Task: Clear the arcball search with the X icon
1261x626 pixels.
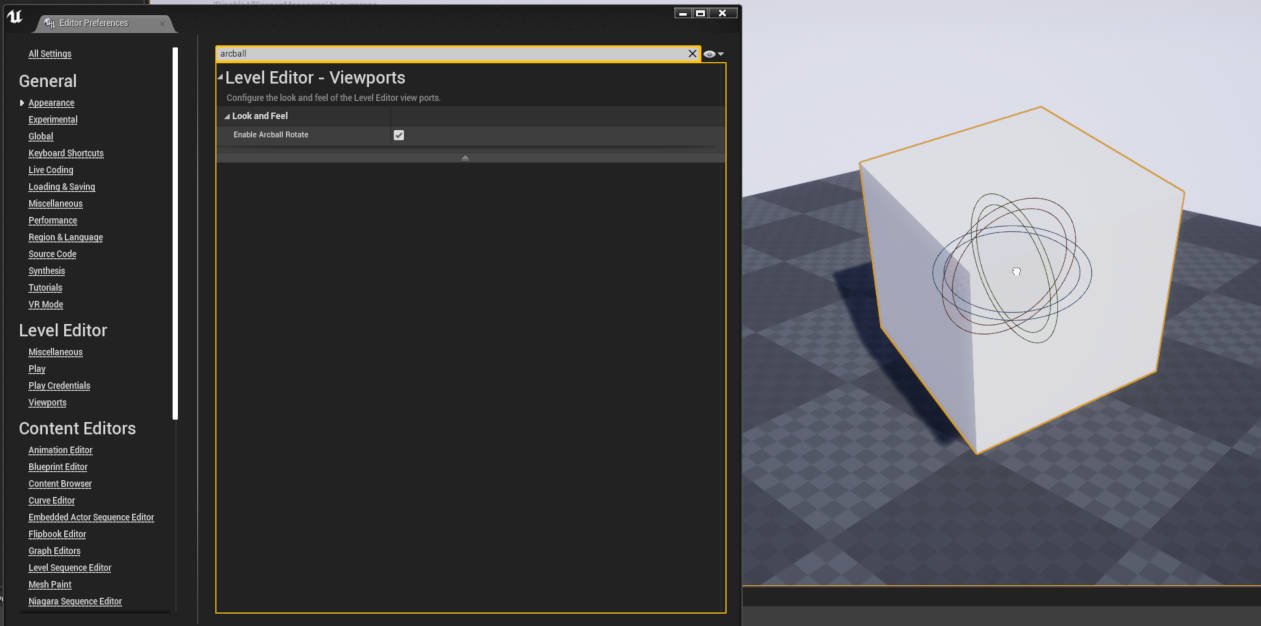Action: click(x=691, y=53)
